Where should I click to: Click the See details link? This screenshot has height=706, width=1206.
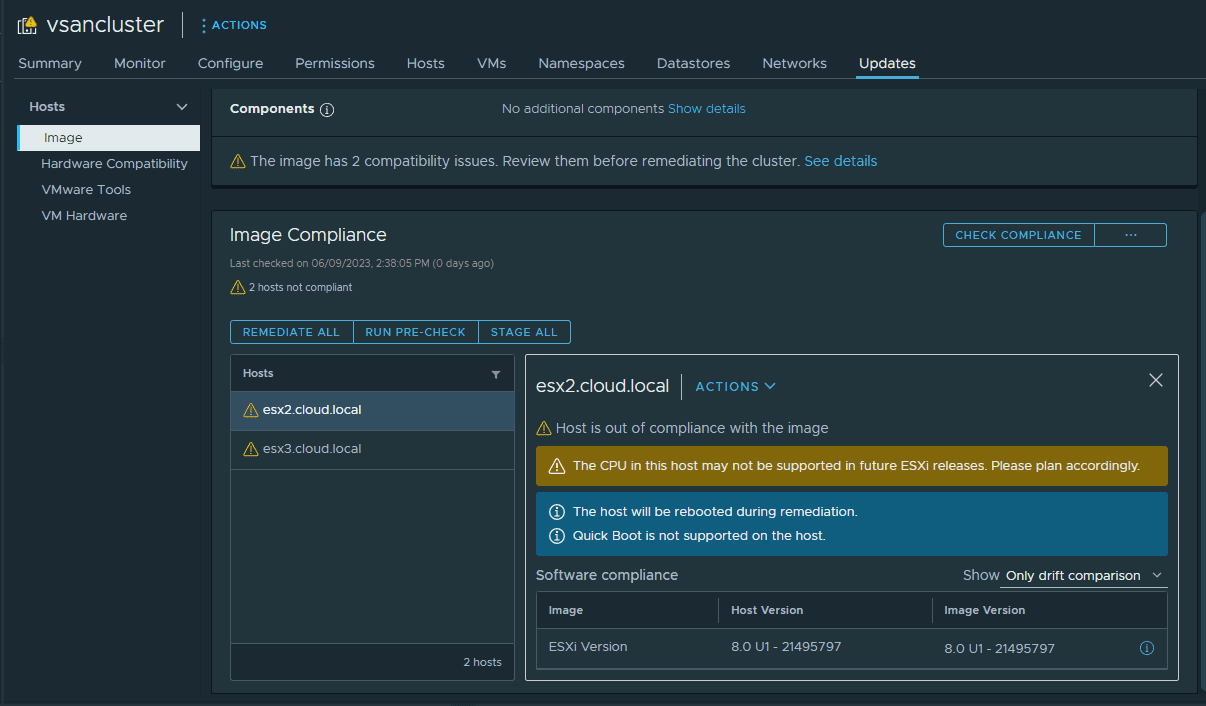(840, 161)
